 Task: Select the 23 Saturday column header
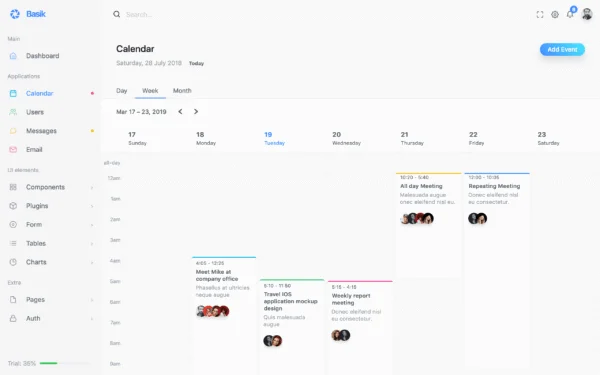pyautogui.click(x=548, y=139)
